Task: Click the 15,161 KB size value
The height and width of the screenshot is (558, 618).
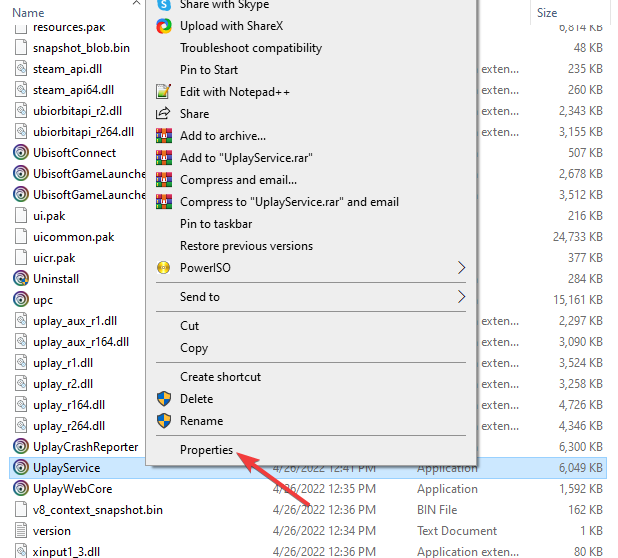Action: point(578,299)
